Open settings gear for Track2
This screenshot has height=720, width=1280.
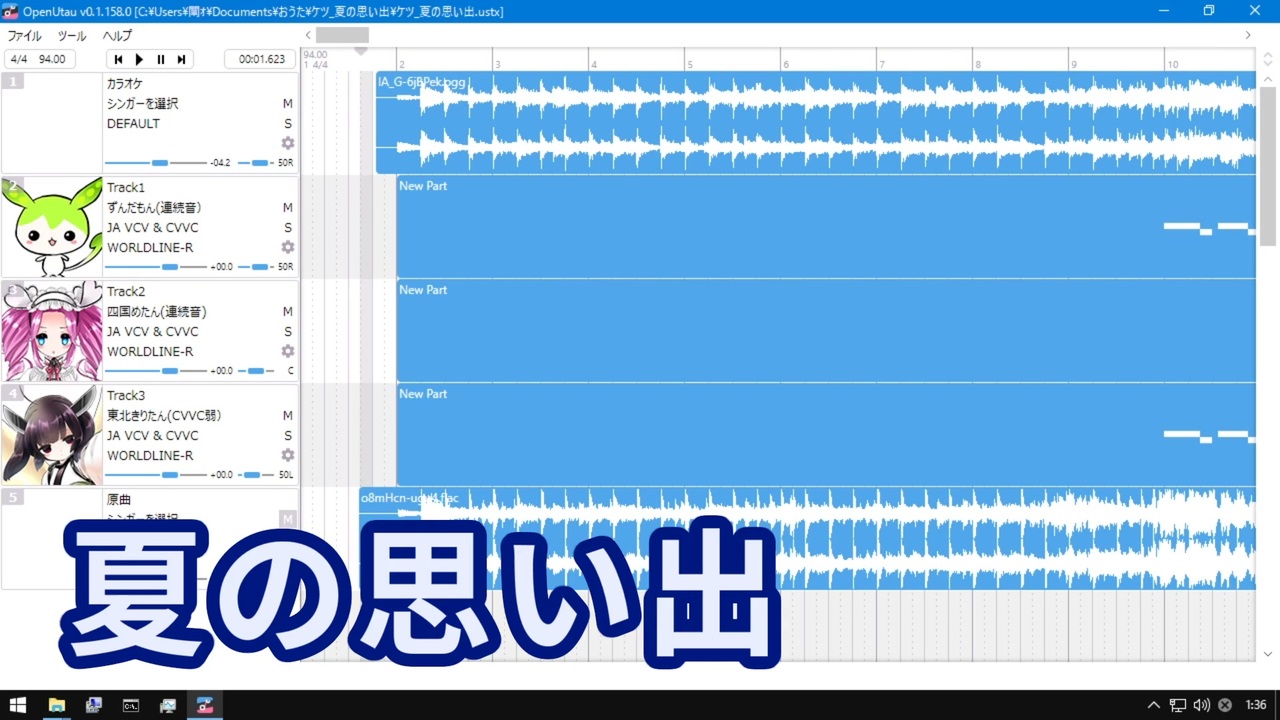click(288, 351)
